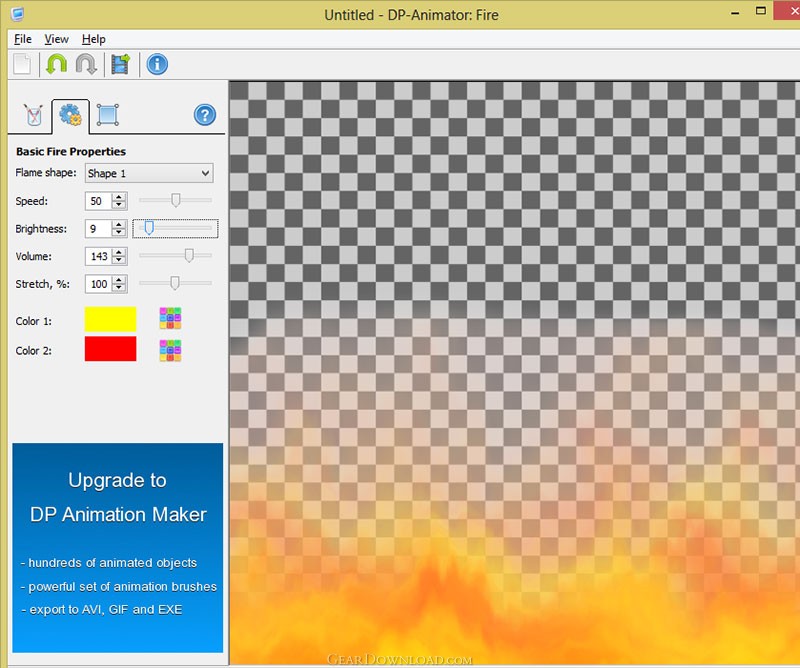Click the Stretch slider handle
This screenshot has width=800, height=668.
(174, 283)
